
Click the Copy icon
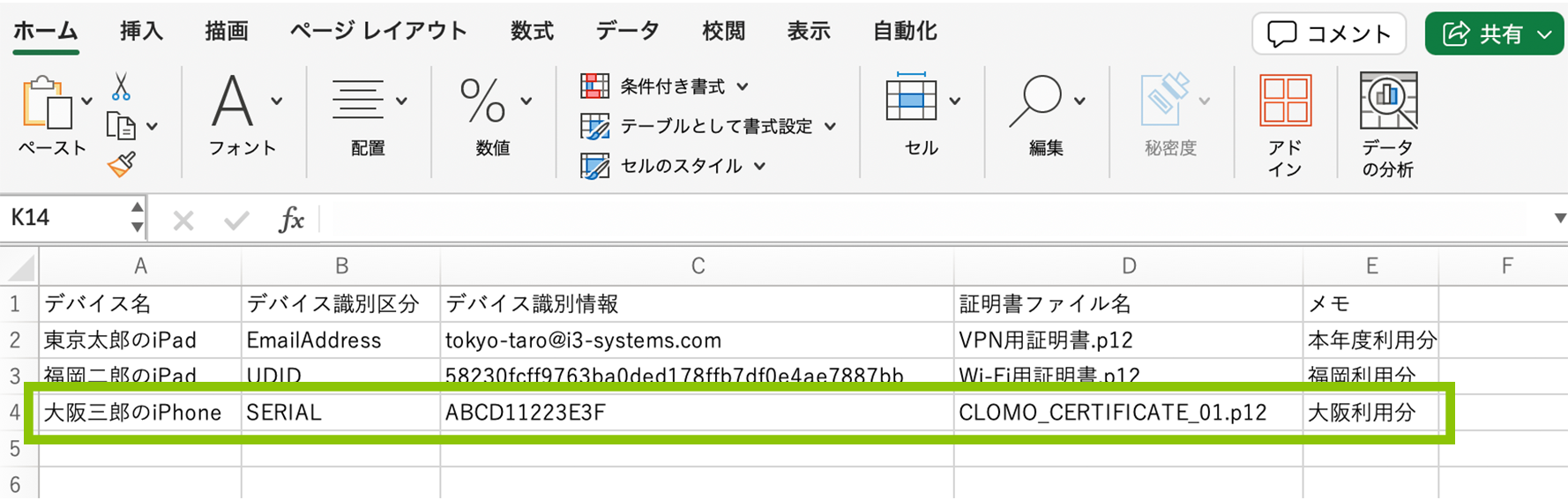click(x=121, y=127)
